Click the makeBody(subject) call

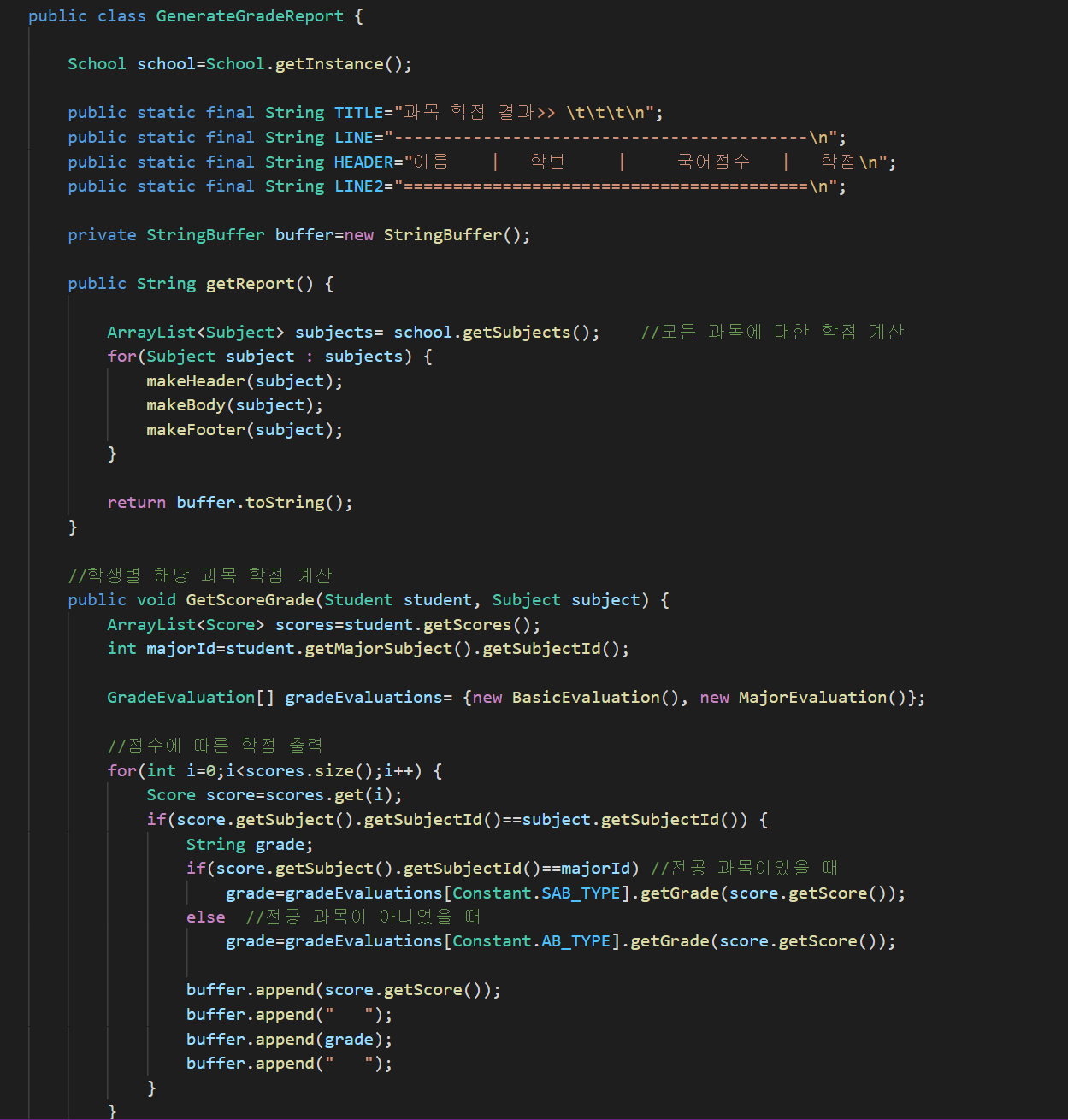[235, 405]
